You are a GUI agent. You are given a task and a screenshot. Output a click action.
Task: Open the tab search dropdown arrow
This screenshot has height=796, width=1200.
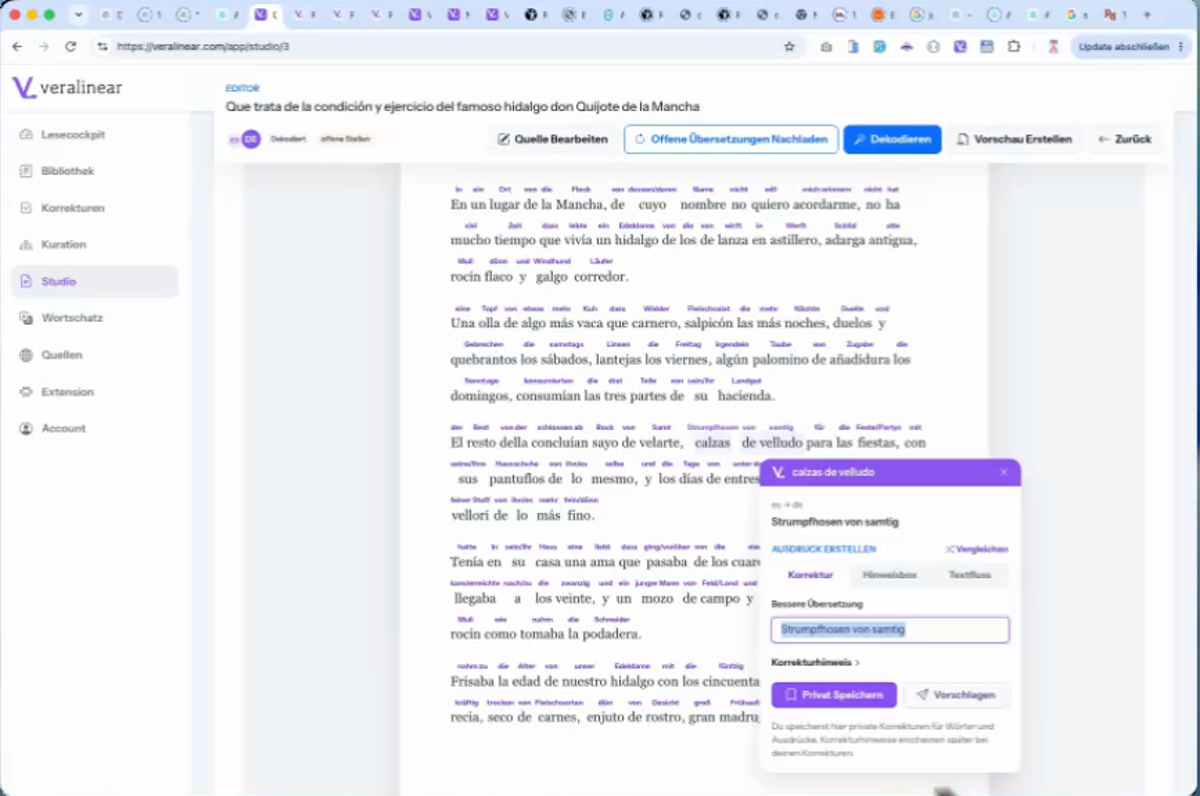click(x=79, y=15)
